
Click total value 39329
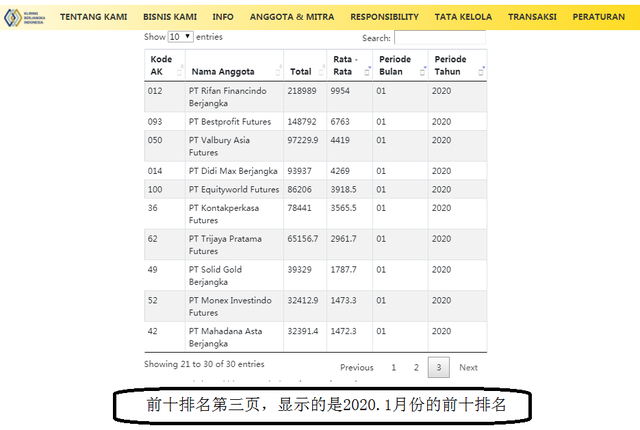coord(299,269)
